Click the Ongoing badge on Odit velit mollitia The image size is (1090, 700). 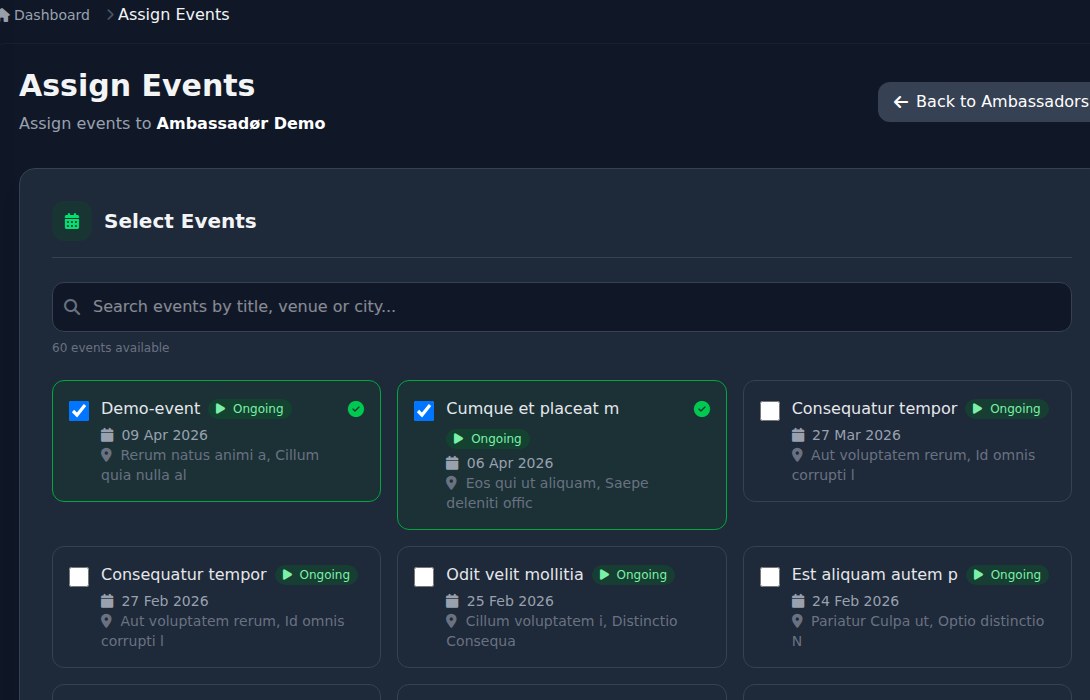(633, 575)
